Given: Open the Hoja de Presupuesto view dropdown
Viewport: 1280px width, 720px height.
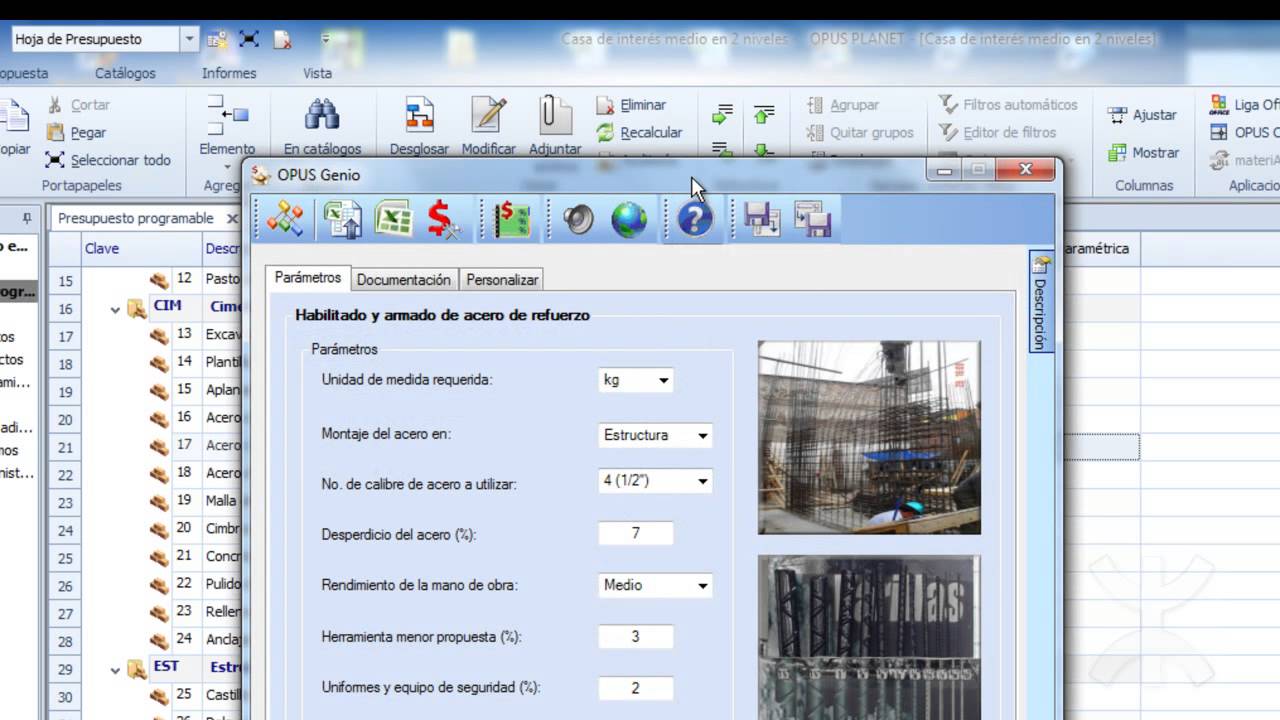Looking at the screenshot, I should tap(190, 39).
